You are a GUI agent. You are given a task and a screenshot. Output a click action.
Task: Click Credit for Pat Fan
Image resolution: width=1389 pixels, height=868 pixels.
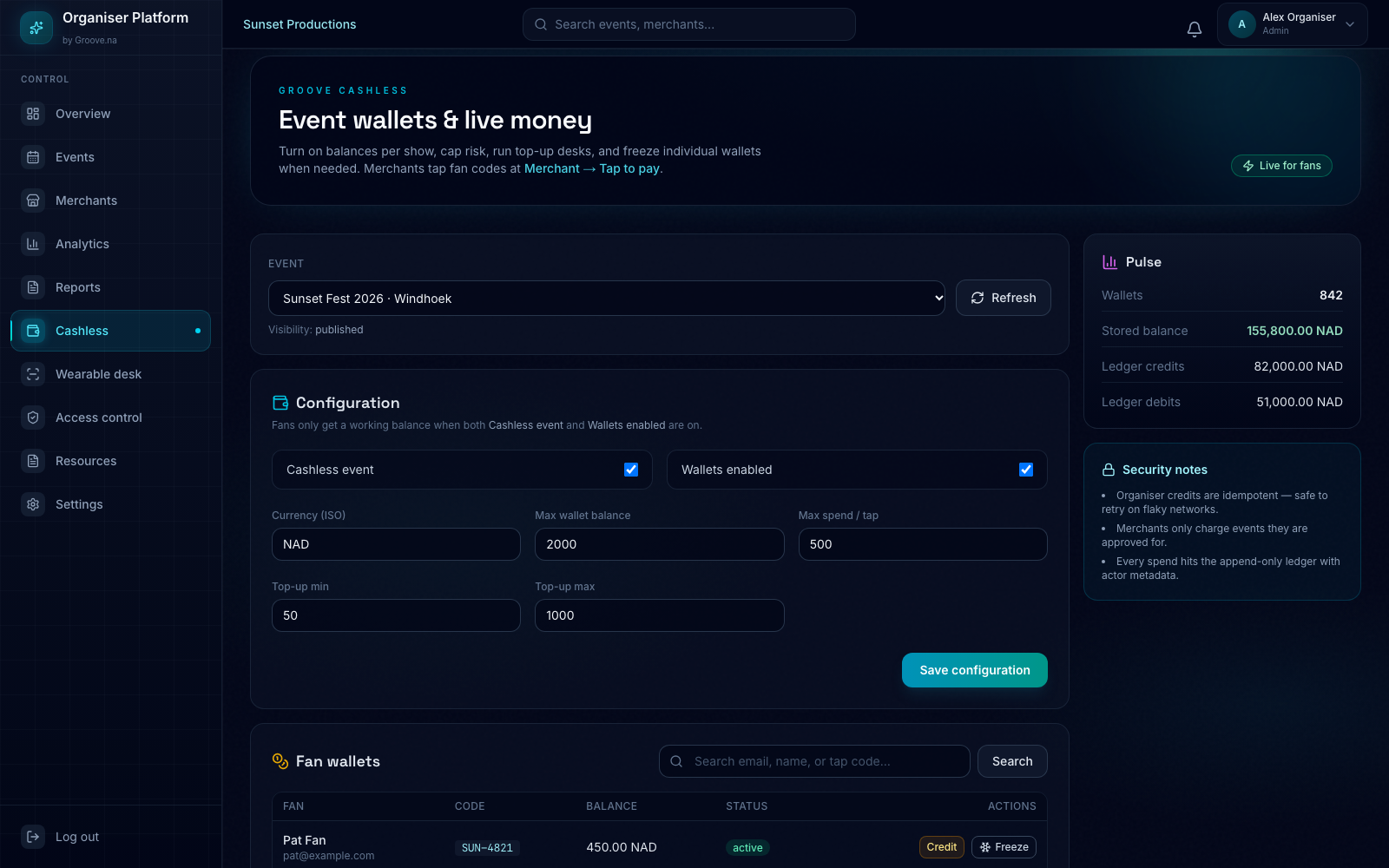click(942, 847)
